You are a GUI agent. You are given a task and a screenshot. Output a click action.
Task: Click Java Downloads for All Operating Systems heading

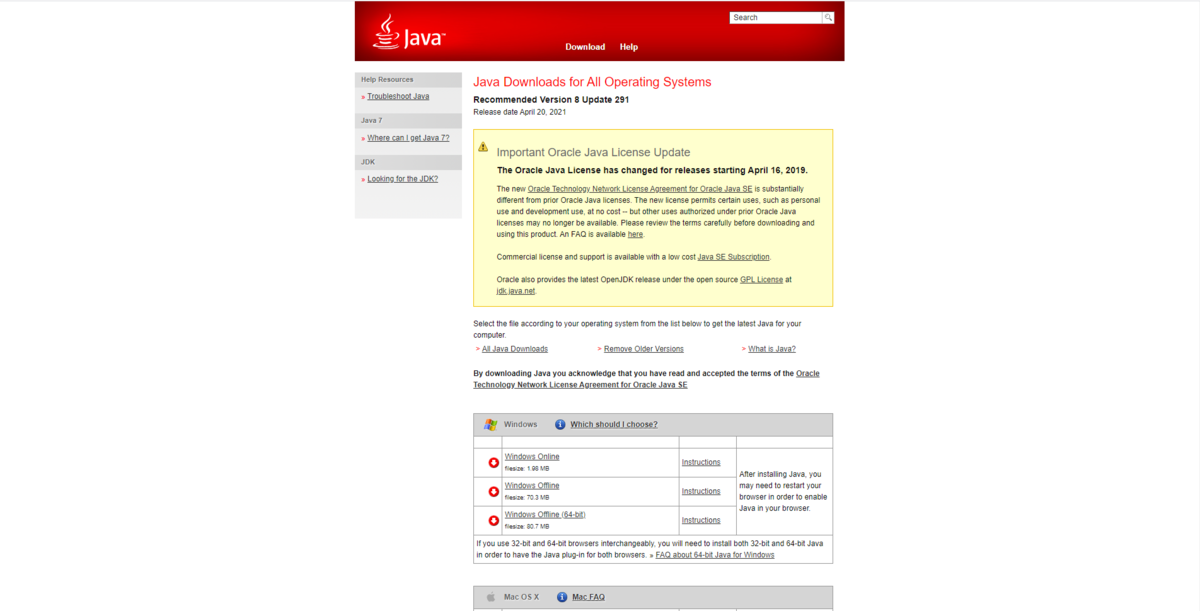coord(592,82)
